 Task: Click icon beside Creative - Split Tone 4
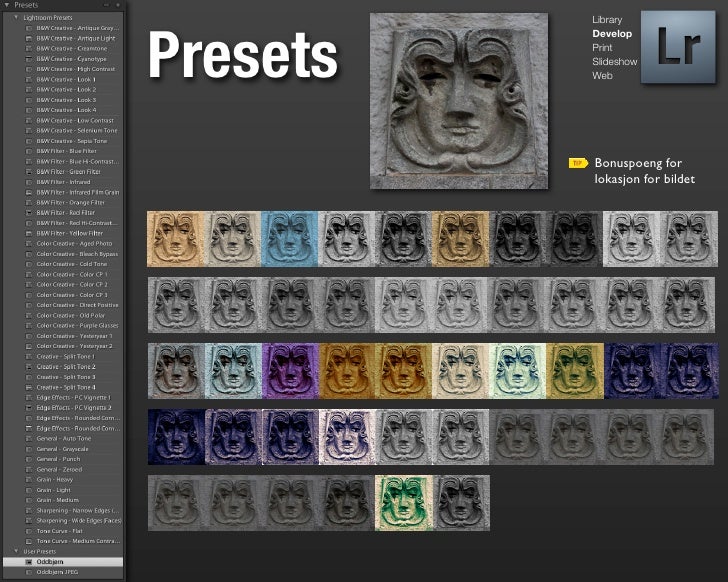tap(29, 387)
